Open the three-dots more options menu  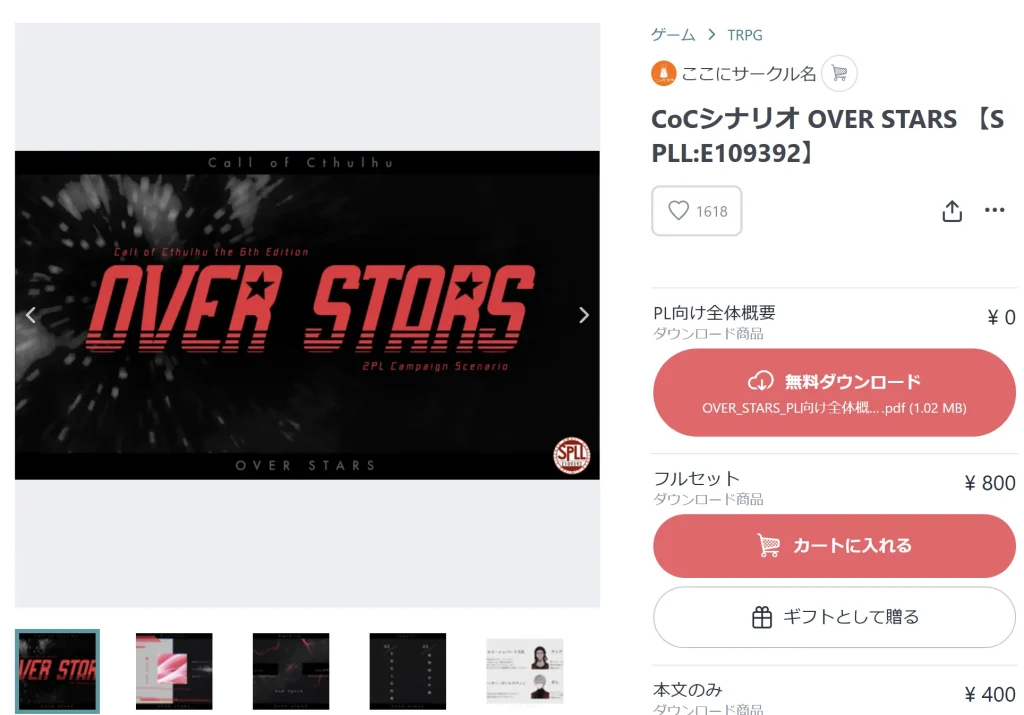tap(994, 210)
